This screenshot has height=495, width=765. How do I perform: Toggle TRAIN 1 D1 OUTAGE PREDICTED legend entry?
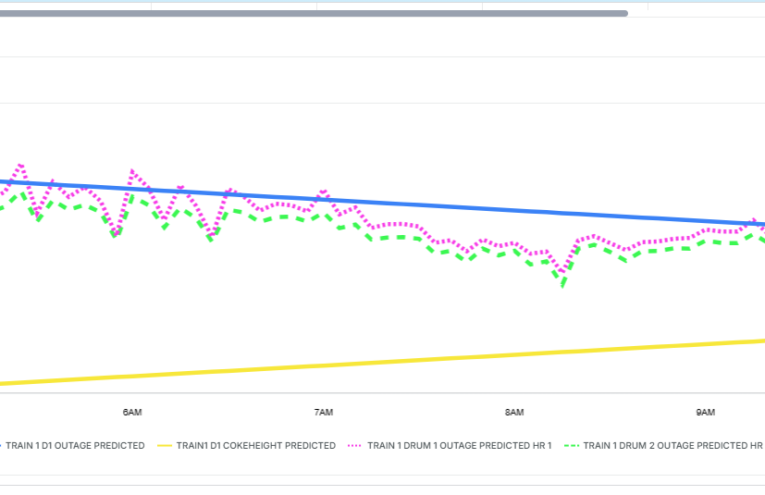point(75,445)
